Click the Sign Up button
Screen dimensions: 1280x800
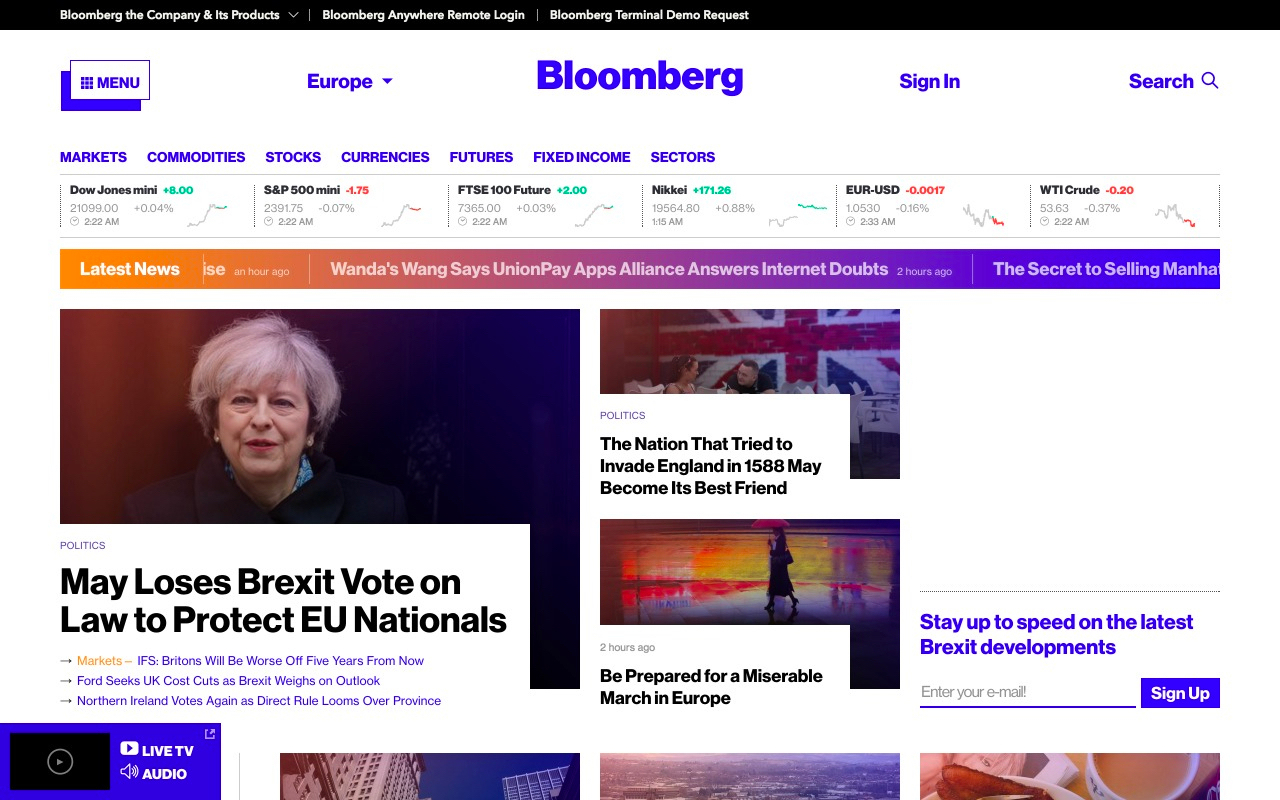(x=1180, y=693)
